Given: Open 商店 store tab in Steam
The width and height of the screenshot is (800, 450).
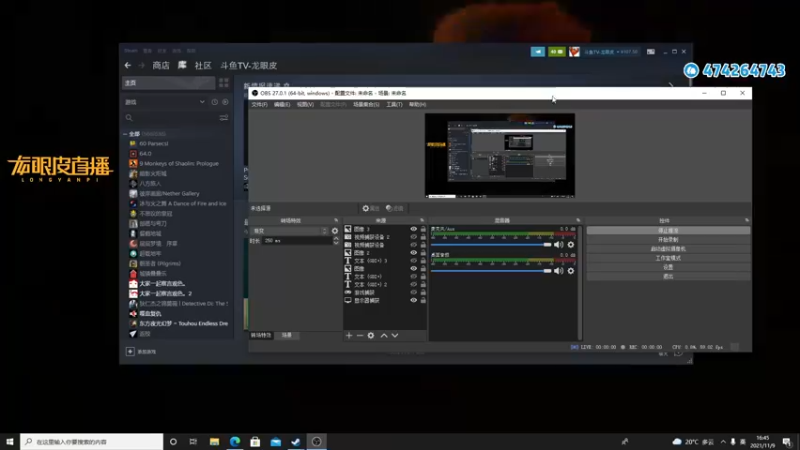Looking at the screenshot, I should (161, 65).
